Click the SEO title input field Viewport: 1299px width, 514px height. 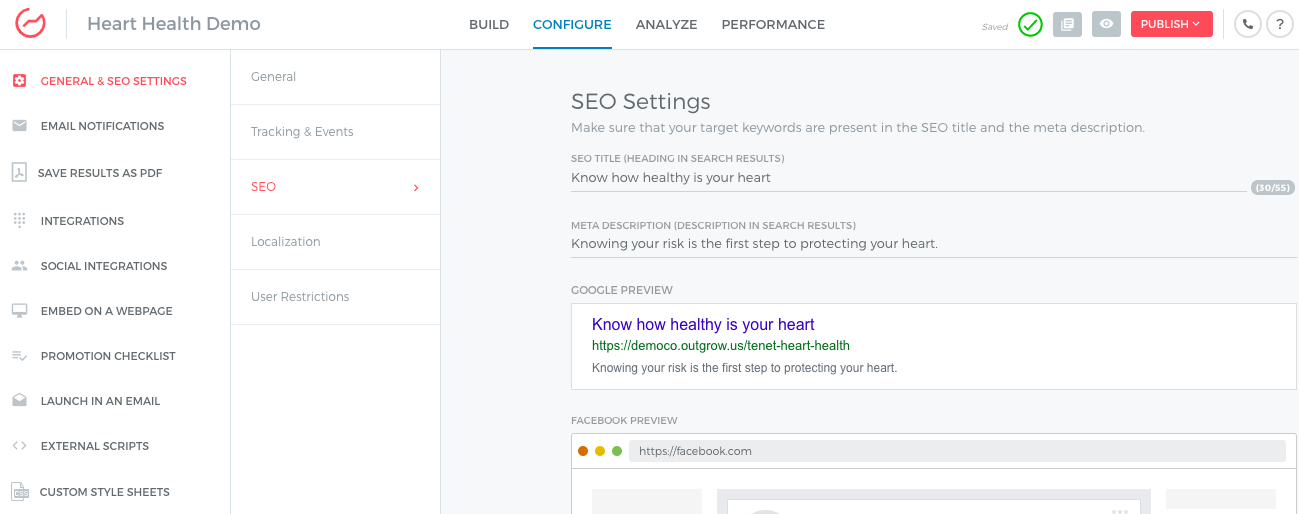[x=908, y=178]
